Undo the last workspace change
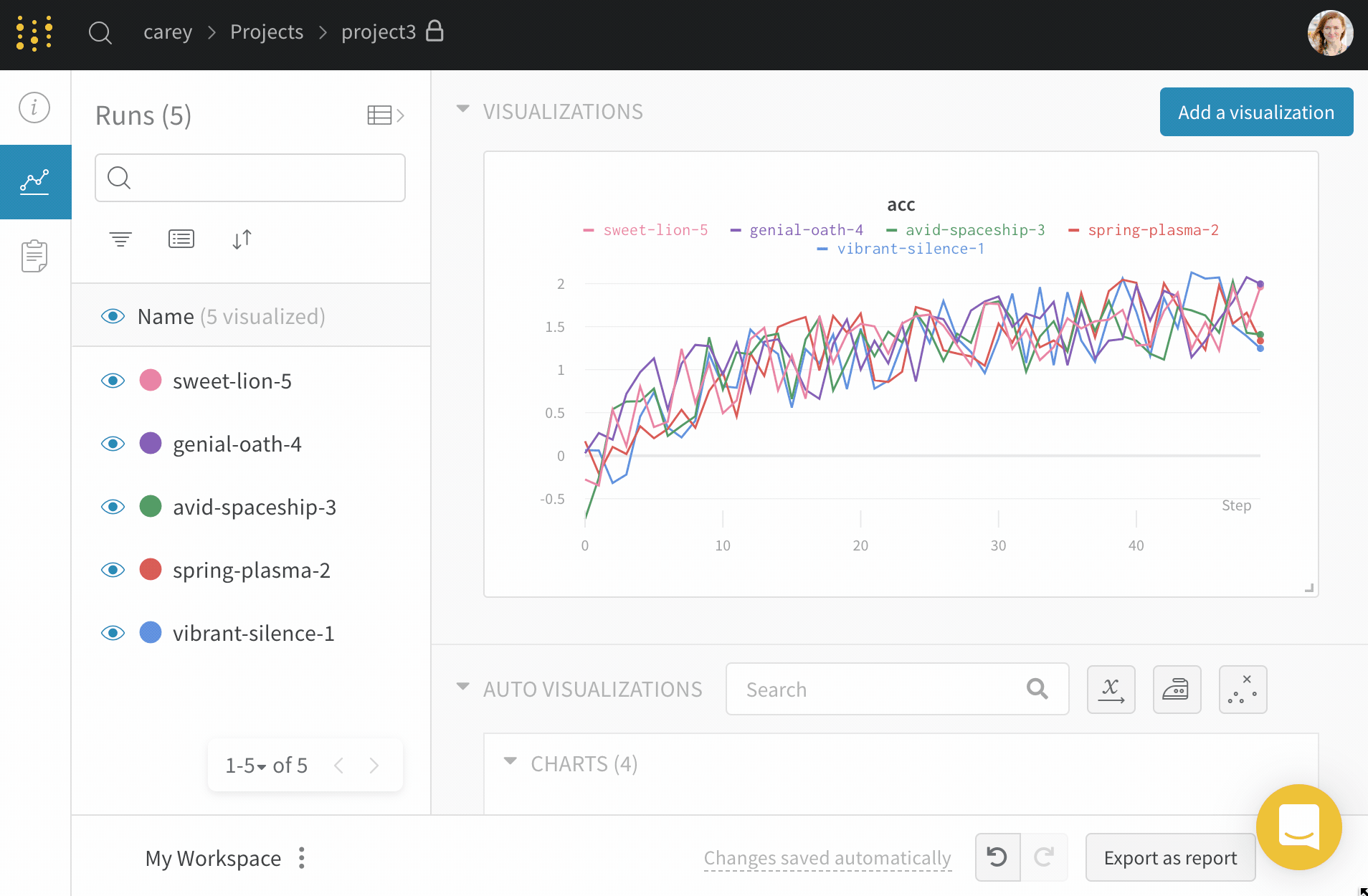1368x896 pixels. [x=997, y=857]
